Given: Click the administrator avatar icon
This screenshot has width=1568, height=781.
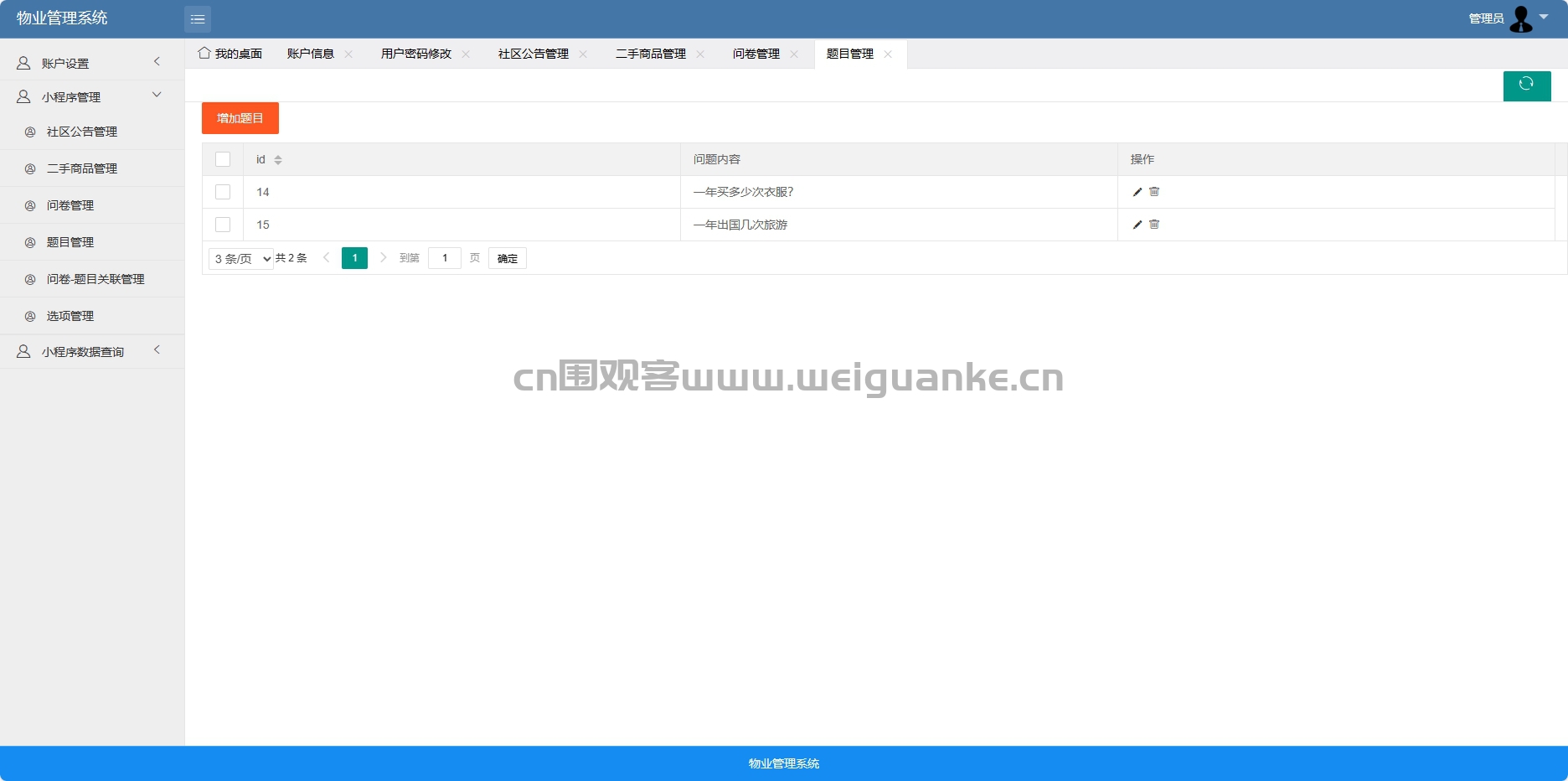Looking at the screenshot, I should point(1521,18).
